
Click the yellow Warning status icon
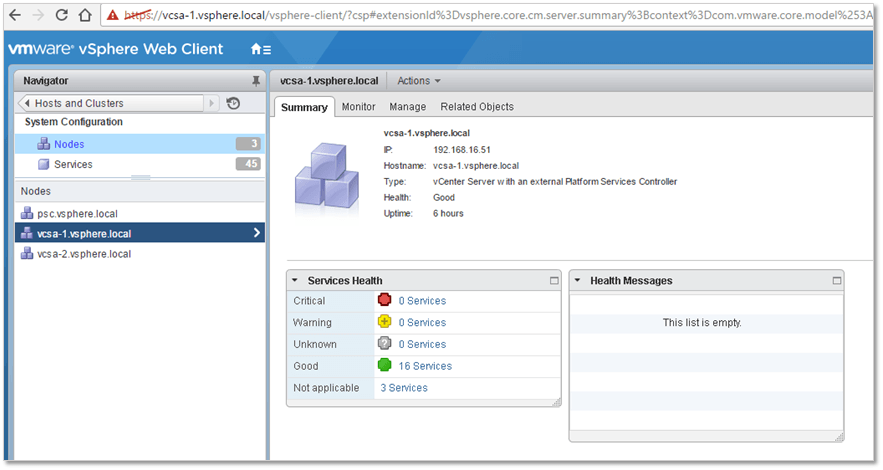[x=385, y=321]
